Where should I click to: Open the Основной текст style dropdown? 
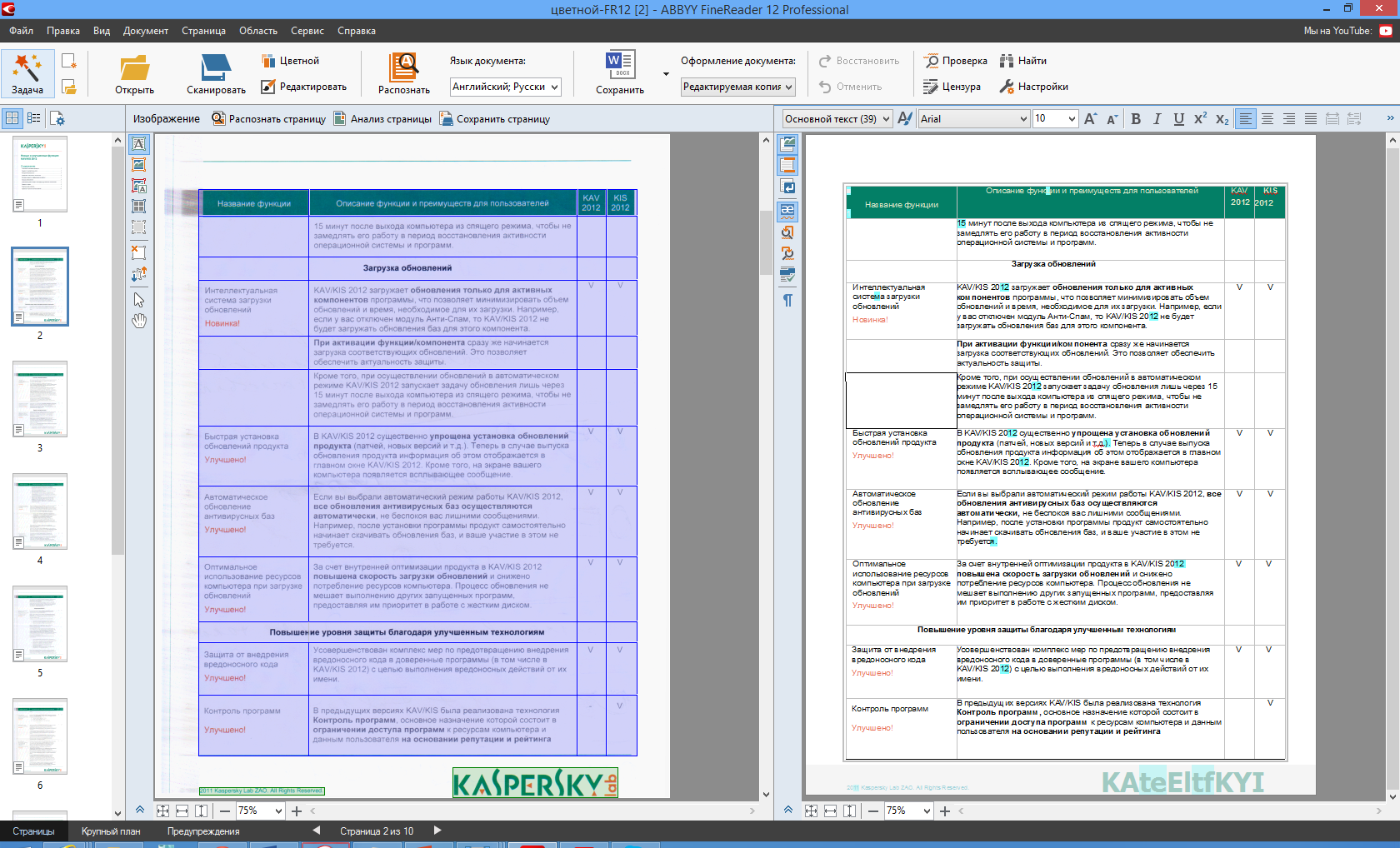click(837, 119)
